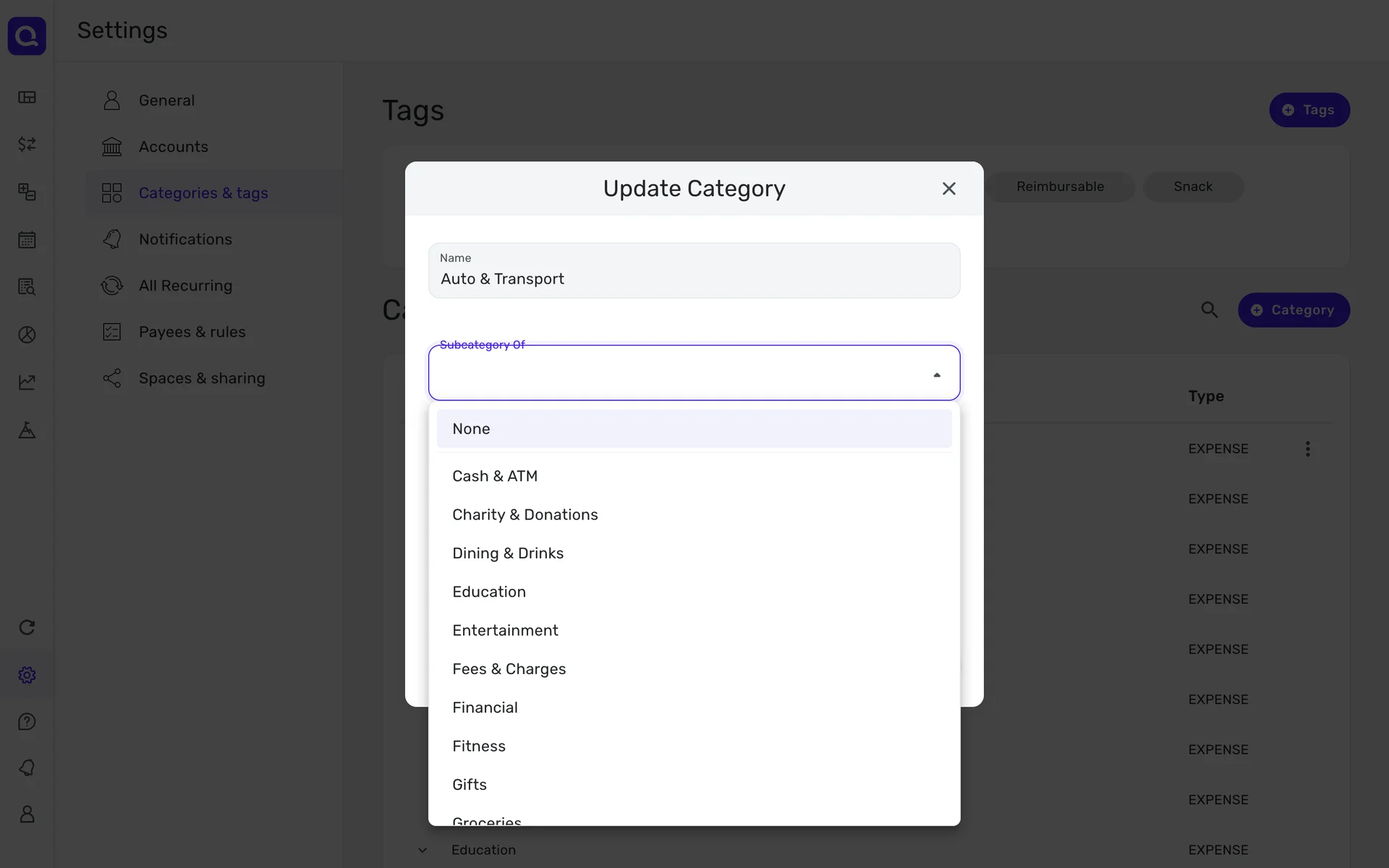The width and height of the screenshot is (1389, 868).
Task: Open the investments trend line icon
Action: tap(27, 382)
